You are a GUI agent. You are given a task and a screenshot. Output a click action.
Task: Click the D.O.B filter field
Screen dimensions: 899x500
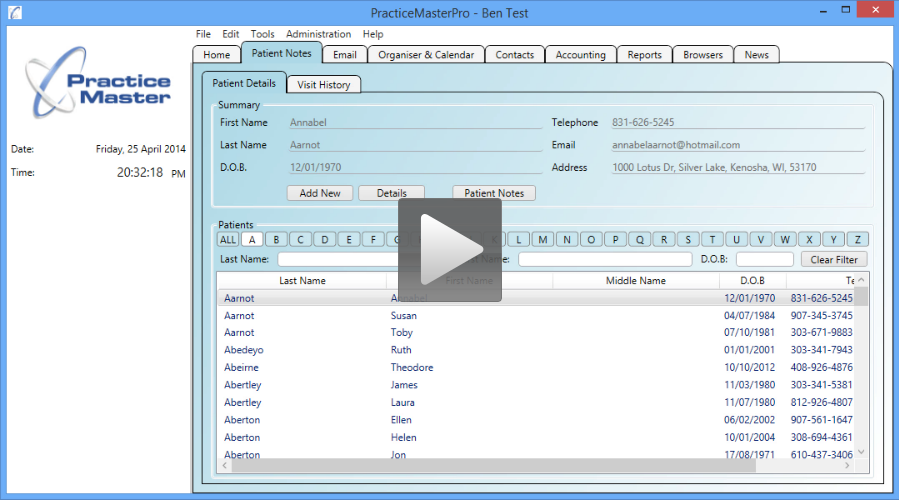765,260
